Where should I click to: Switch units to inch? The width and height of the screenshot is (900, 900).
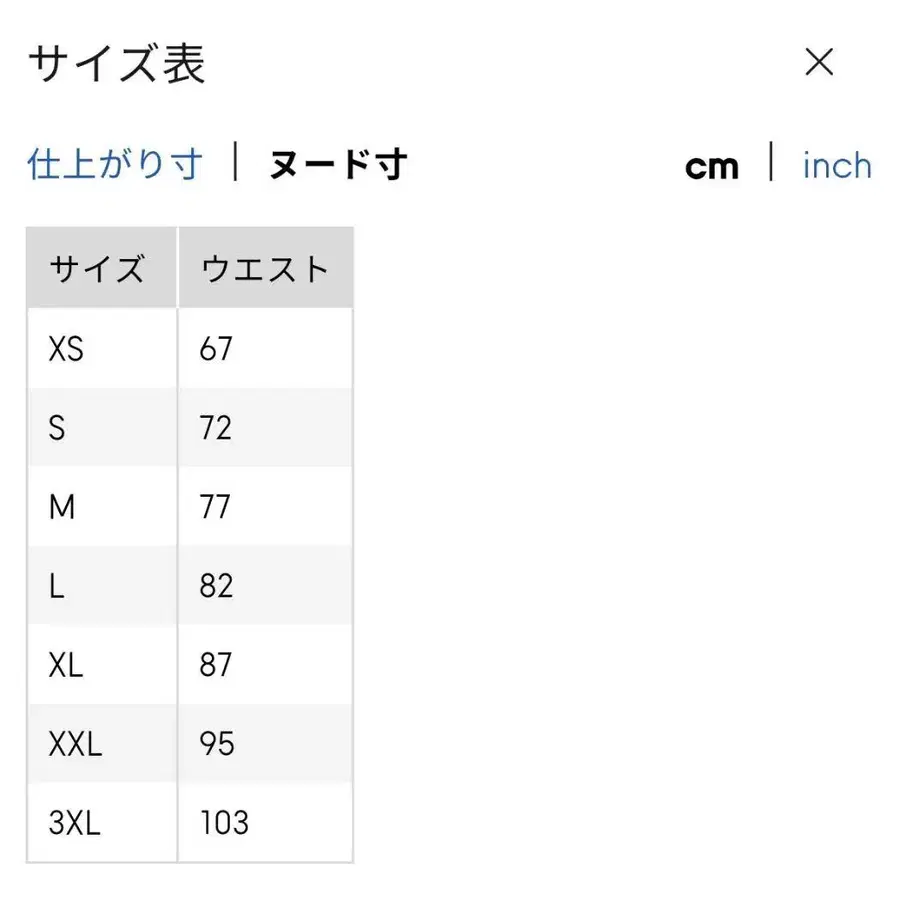point(836,165)
